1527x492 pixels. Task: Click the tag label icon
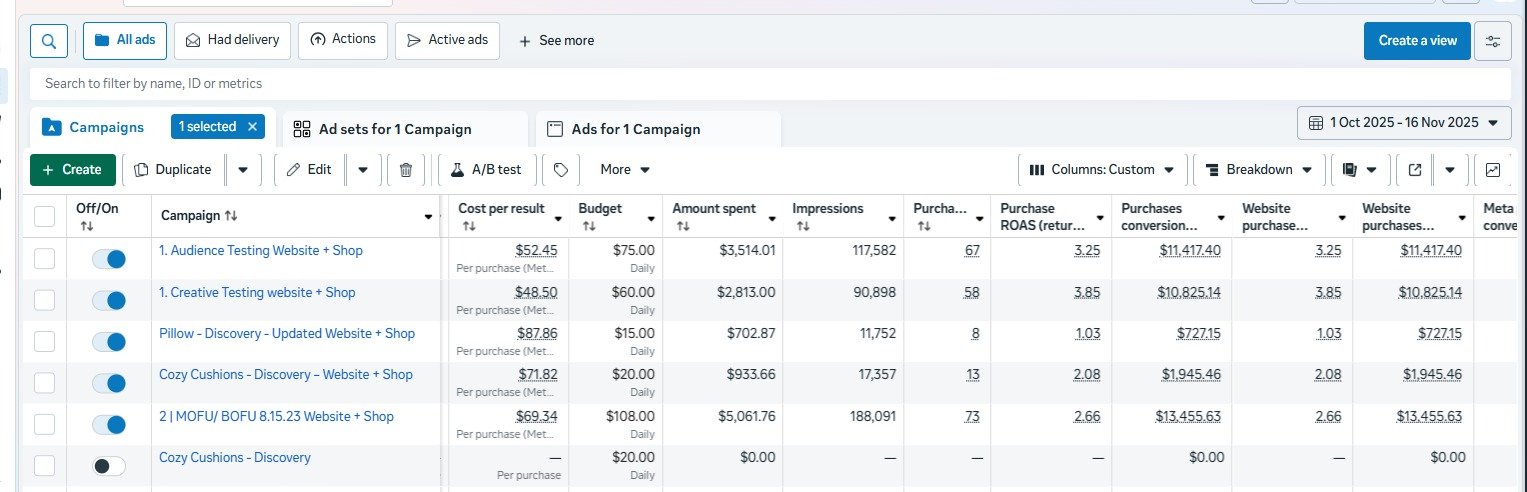(x=561, y=170)
